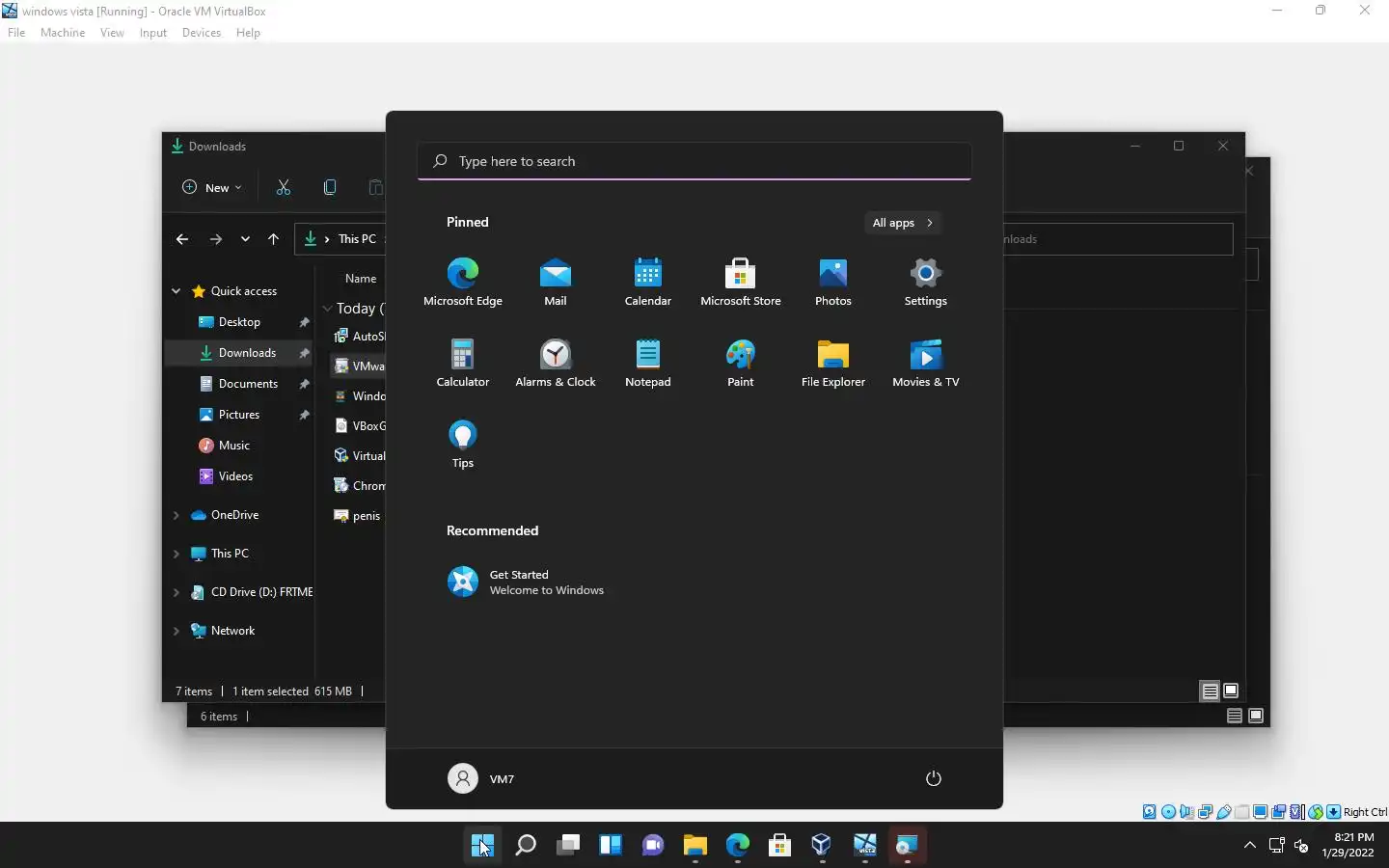Go forward in Downloads window

tap(216, 239)
